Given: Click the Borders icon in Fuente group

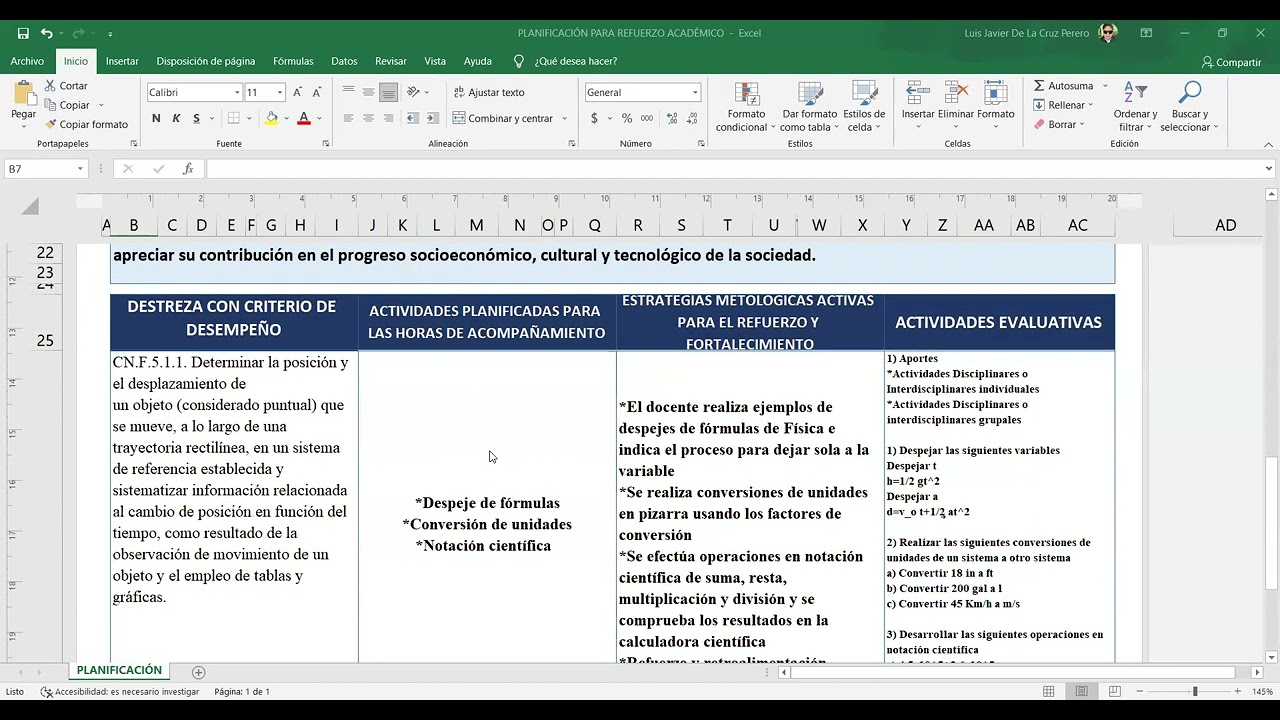Looking at the screenshot, I should [x=233, y=118].
